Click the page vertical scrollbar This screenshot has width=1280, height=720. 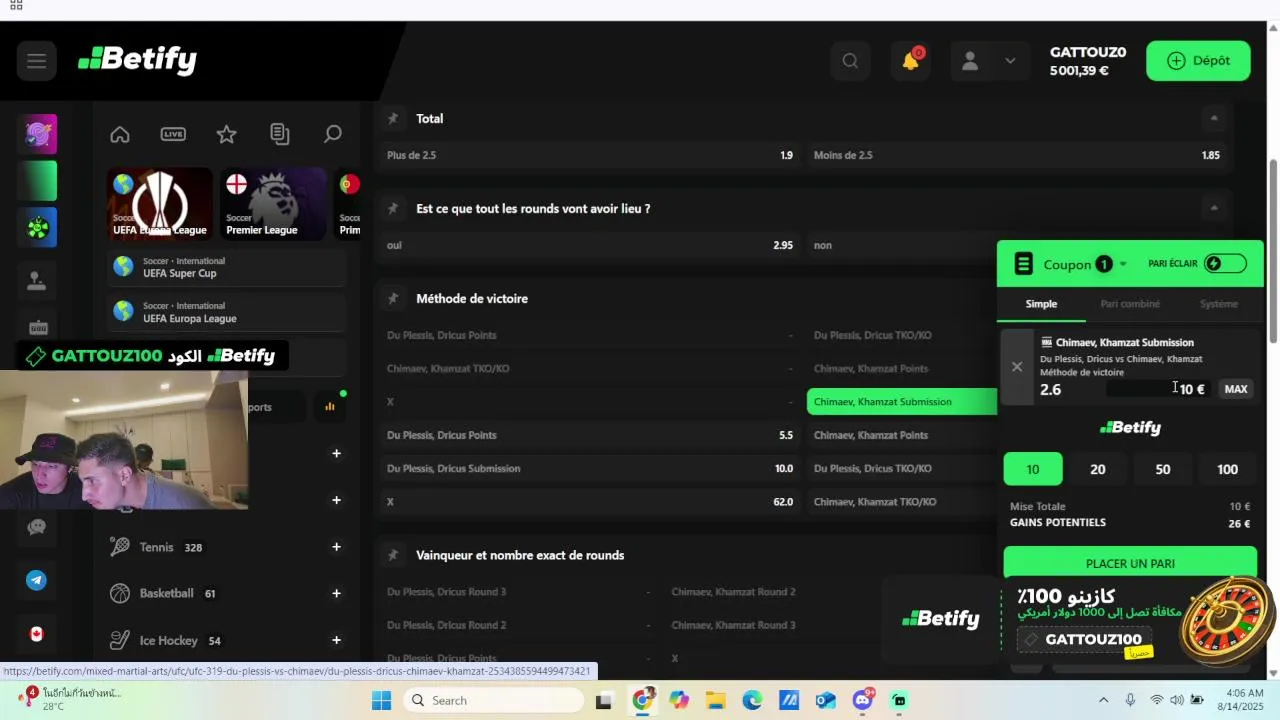[x=1273, y=250]
